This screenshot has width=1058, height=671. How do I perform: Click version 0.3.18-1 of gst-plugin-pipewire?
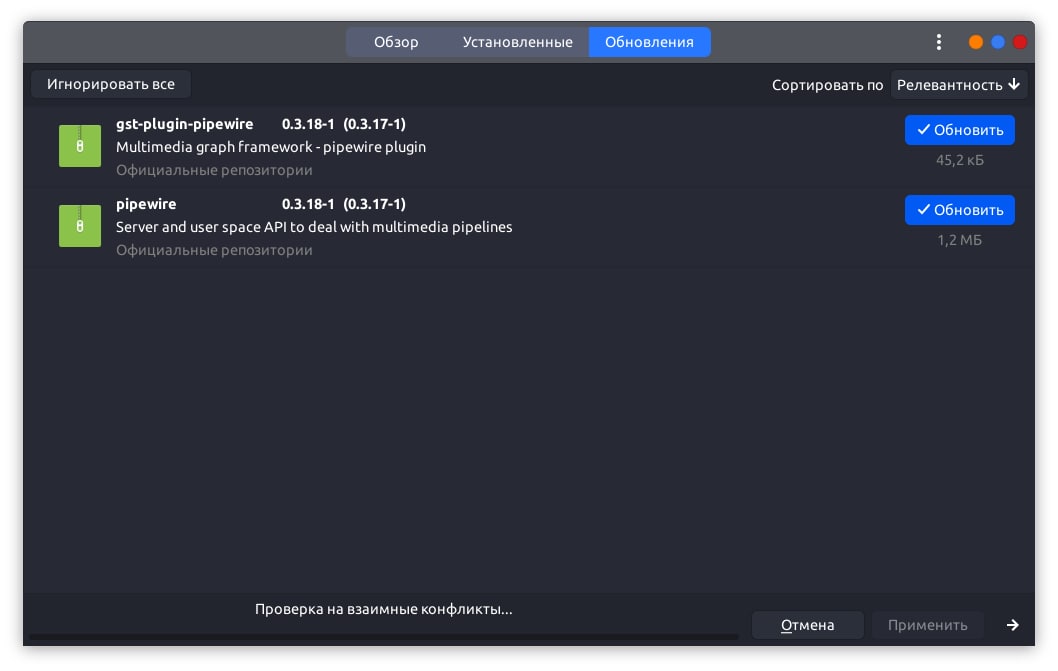[308, 124]
